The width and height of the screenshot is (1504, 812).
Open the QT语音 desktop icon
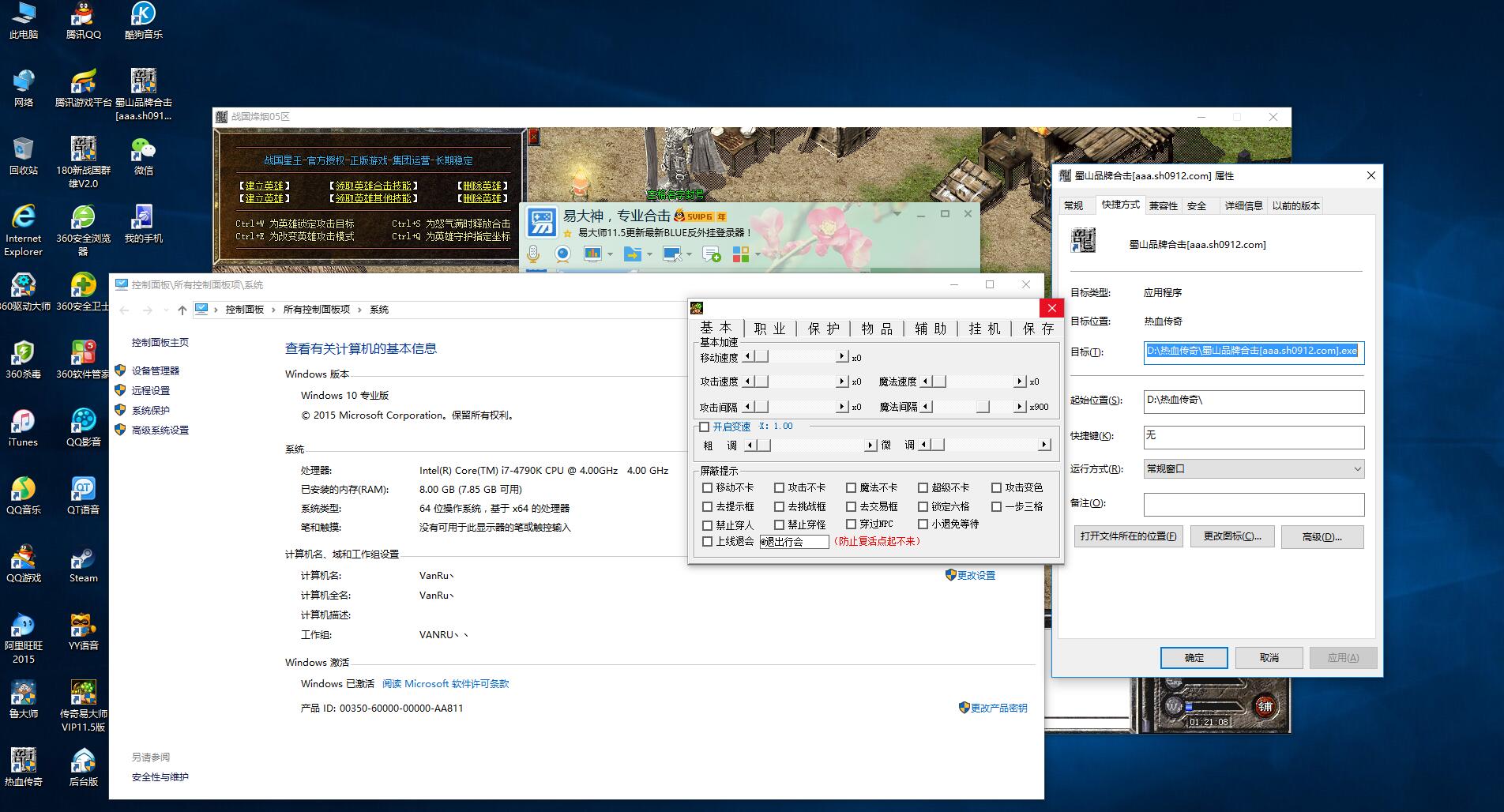point(83,496)
